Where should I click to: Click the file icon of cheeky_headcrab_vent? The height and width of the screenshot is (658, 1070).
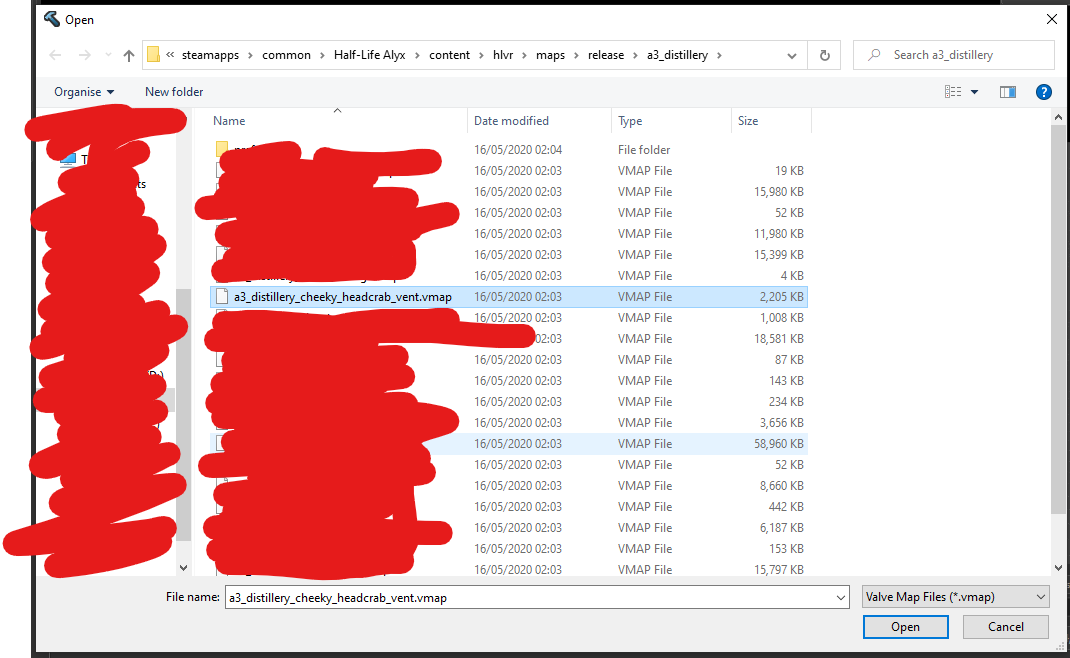tap(222, 296)
